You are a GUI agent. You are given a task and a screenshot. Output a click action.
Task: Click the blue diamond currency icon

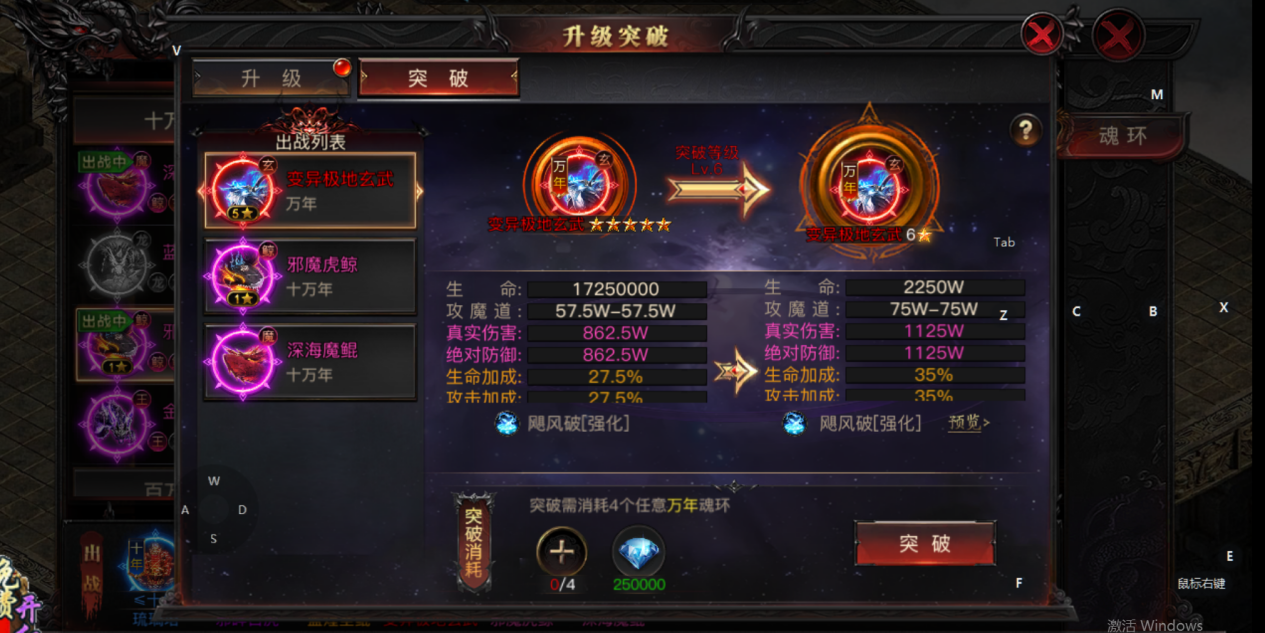638,551
